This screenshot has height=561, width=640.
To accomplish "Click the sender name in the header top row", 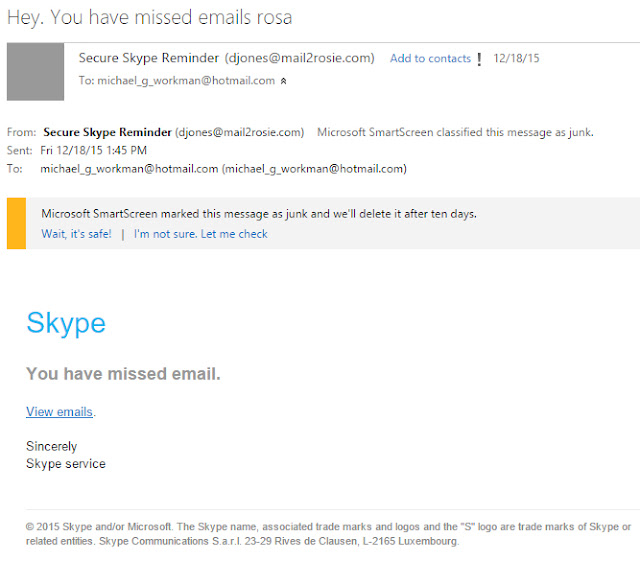I will pyautogui.click(x=150, y=58).
